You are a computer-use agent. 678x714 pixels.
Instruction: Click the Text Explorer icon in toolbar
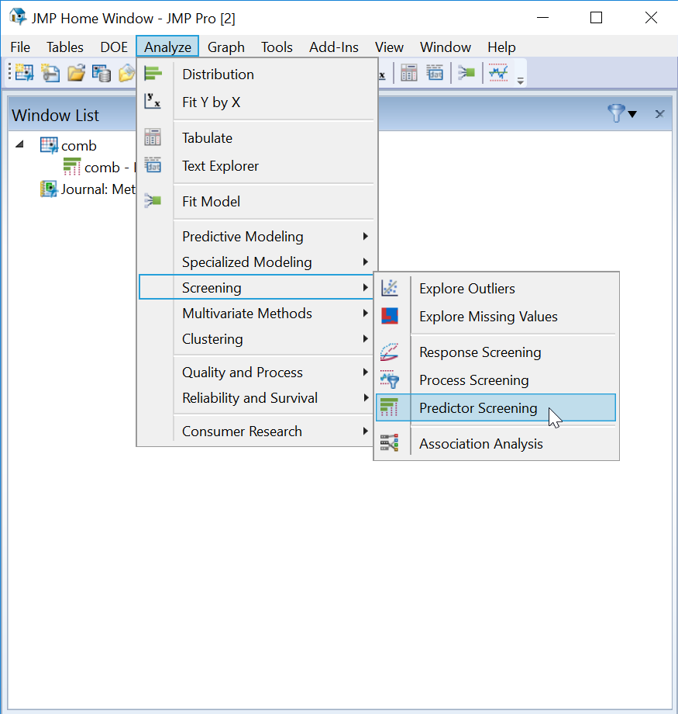coord(435,73)
